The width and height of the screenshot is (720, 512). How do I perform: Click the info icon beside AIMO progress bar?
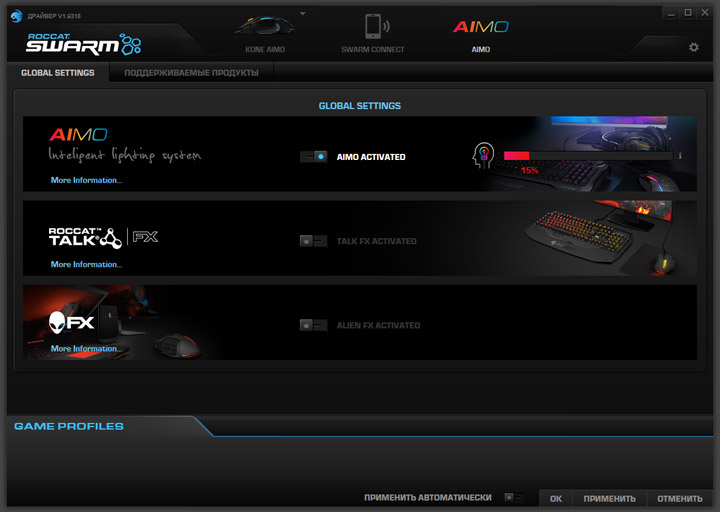[680, 156]
